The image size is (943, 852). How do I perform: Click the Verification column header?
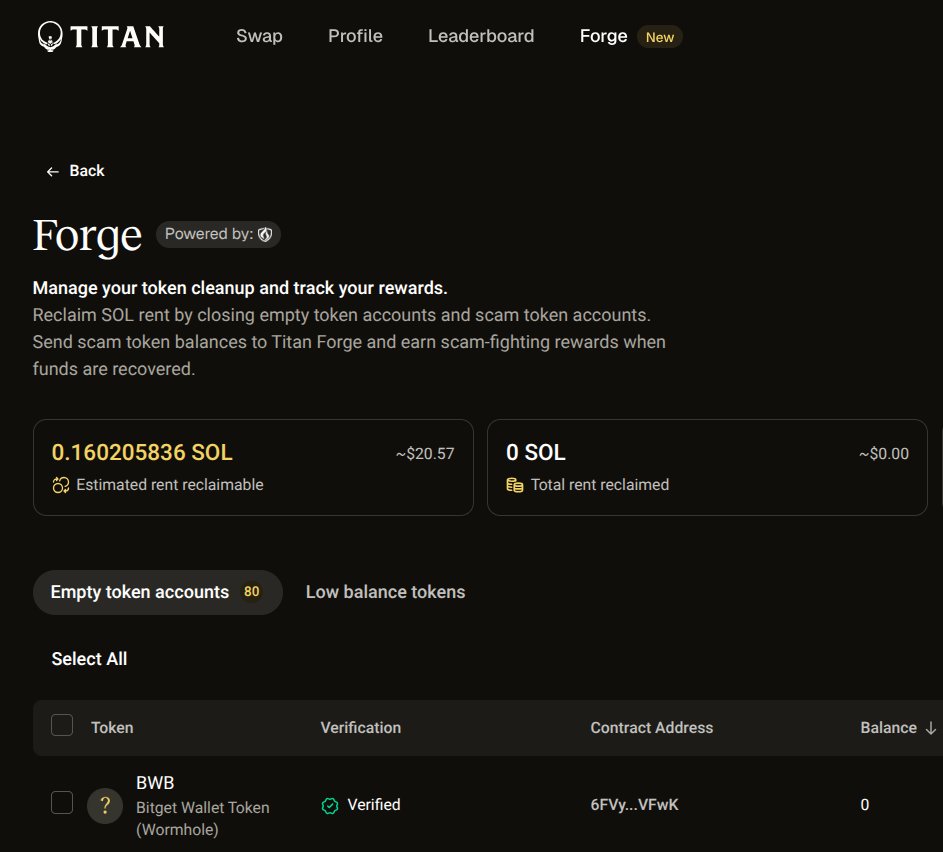361,728
